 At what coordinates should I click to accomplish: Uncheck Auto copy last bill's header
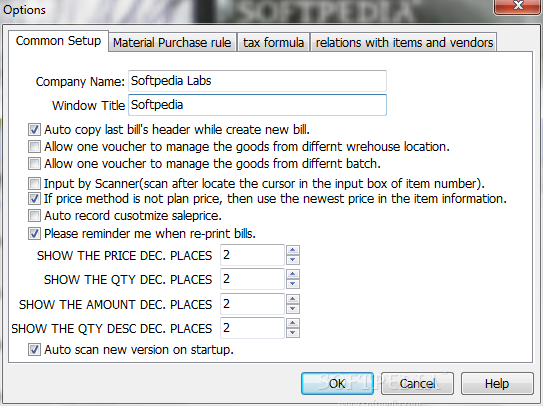34,130
